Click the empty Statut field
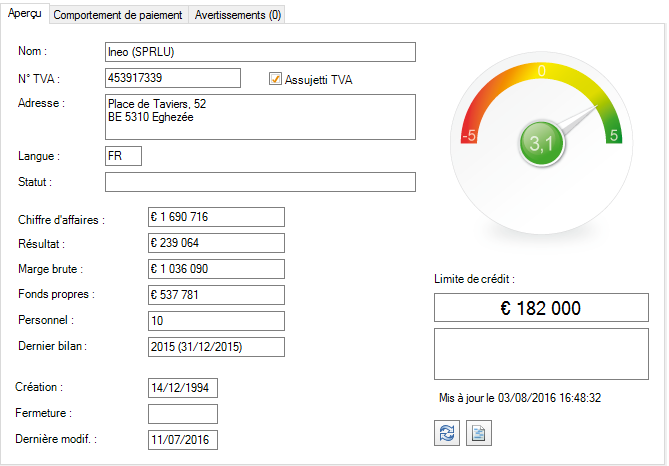 (x=259, y=182)
